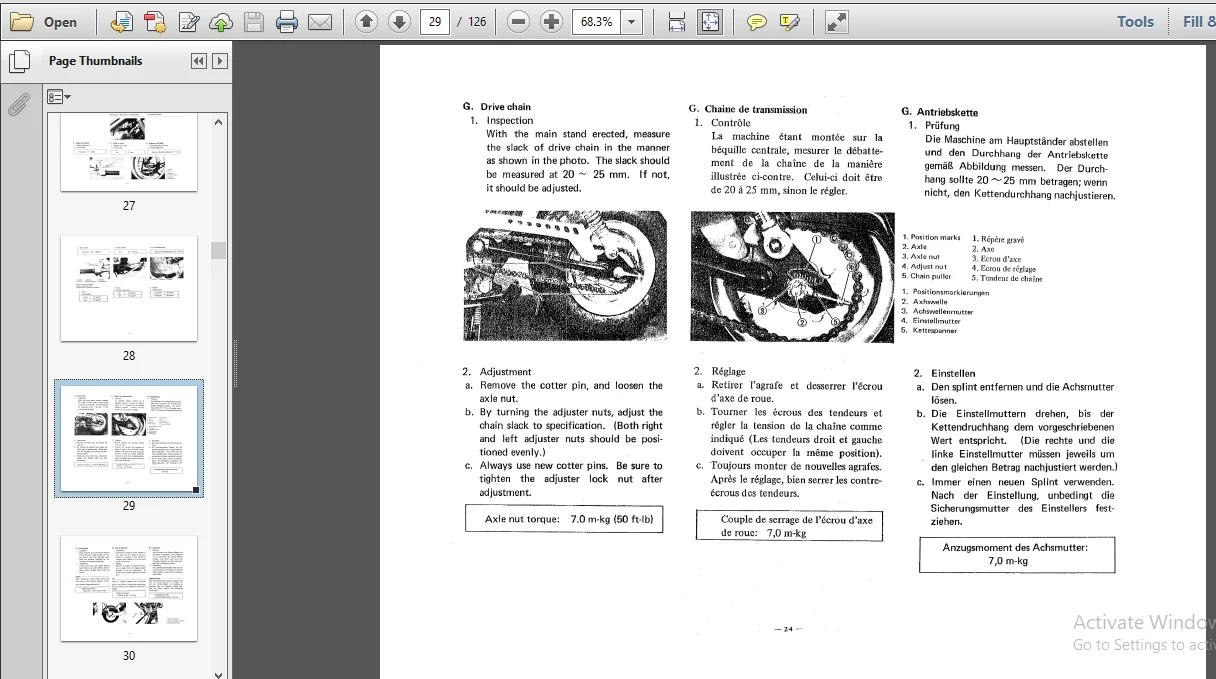Go to previous page with up arrow
1216x679 pixels.
(x=367, y=21)
